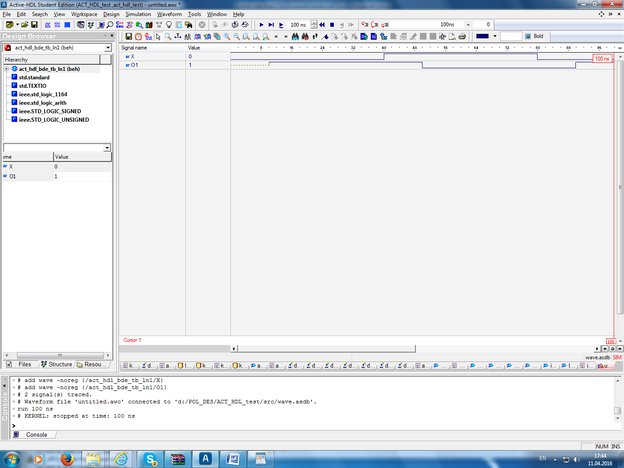Click the Signal name column header

(x=152, y=48)
